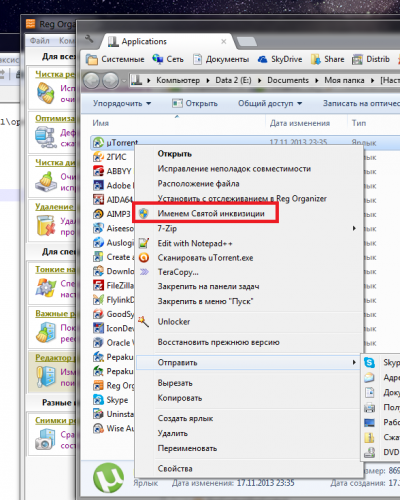
Task: Select the Skype shortcut icon in the file list
Action: [x=98, y=400]
